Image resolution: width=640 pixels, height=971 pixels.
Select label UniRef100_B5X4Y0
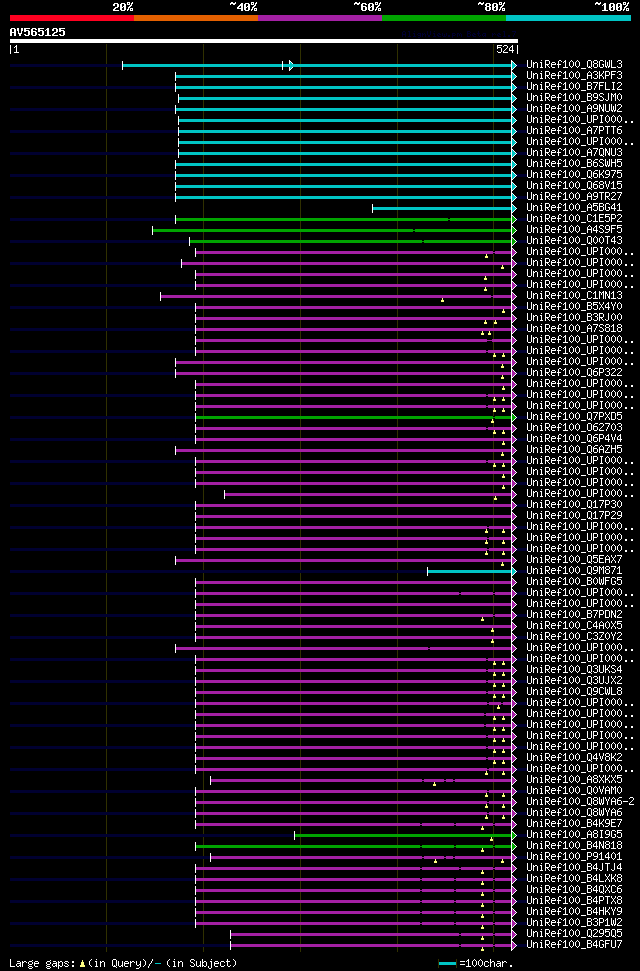(x=574, y=307)
